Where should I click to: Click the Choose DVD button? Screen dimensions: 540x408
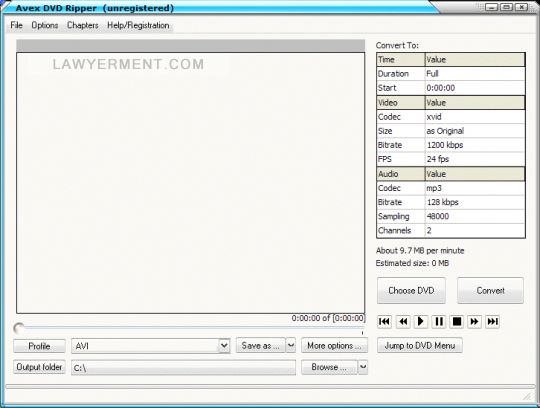411,291
